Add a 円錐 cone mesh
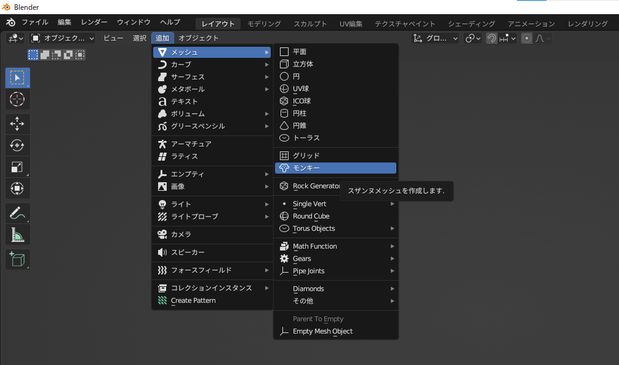The width and height of the screenshot is (619, 365). coord(336,125)
